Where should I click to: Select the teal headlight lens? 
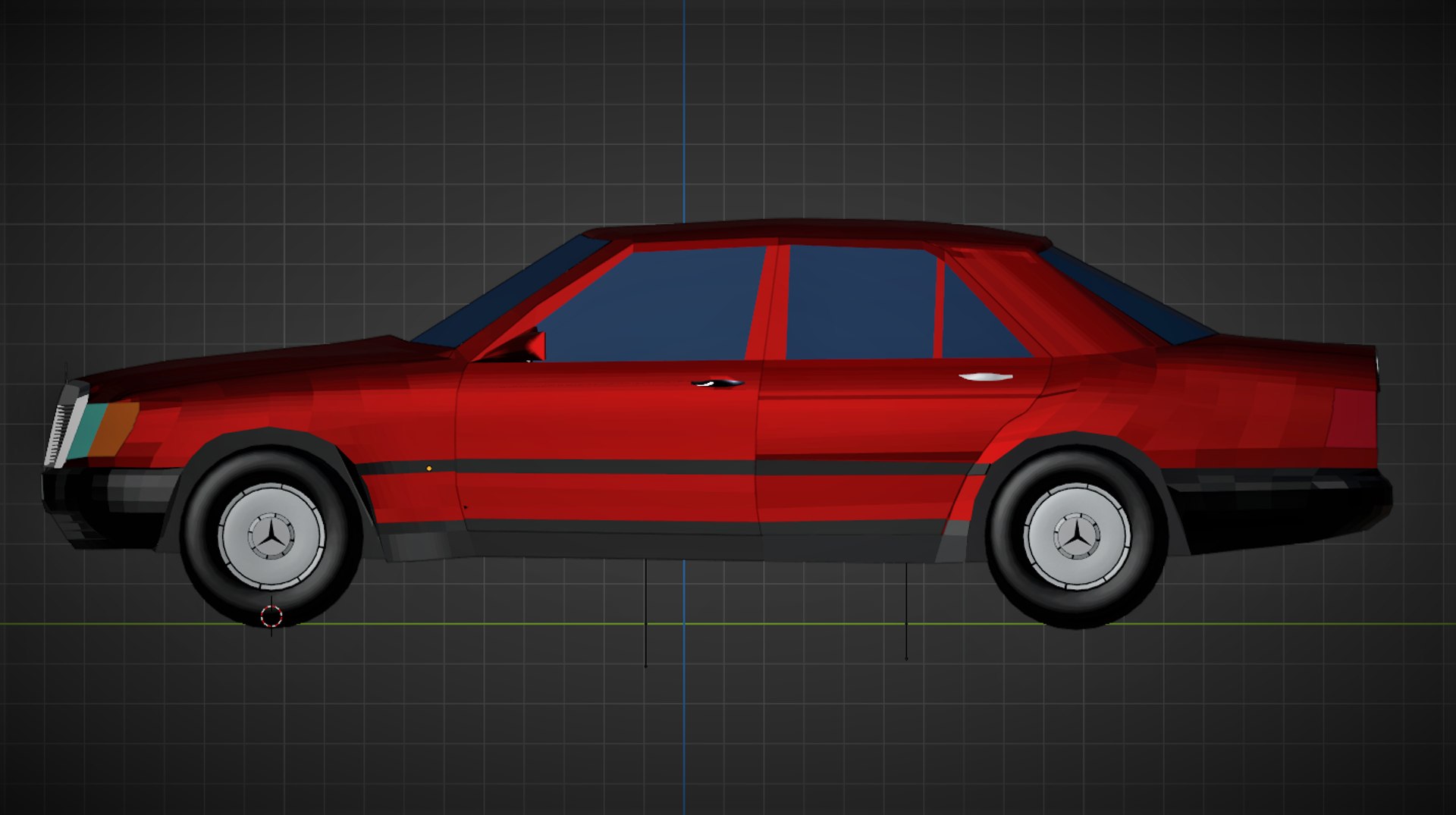(86, 431)
